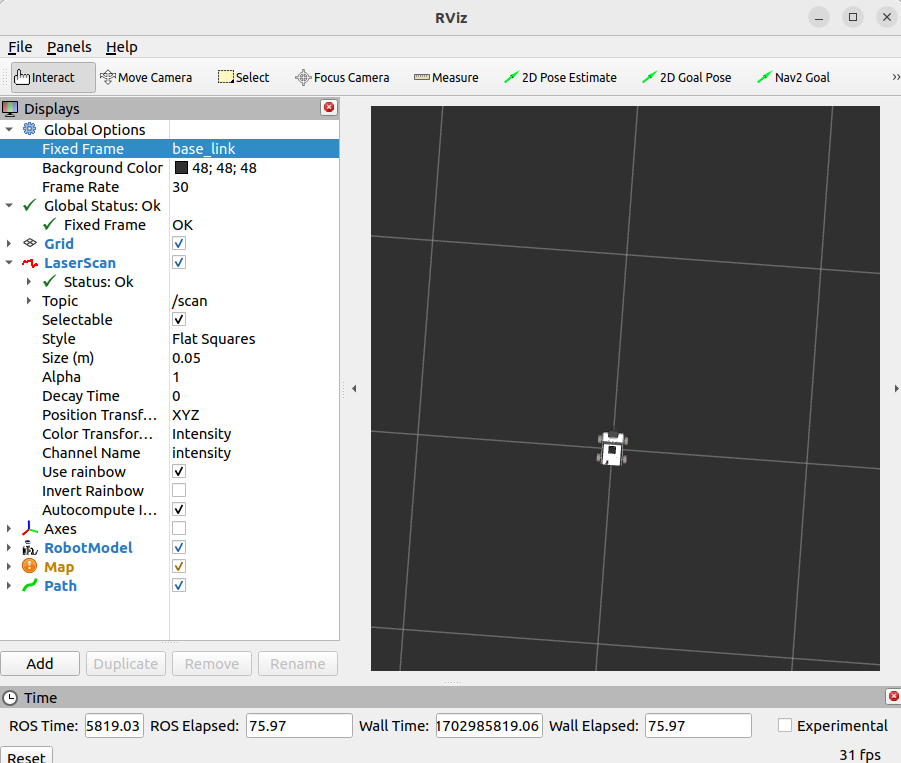Click the LaserScan red wave icon
Image resolution: width=901 pixels, height=763 pixels.
pyautogui.click(x=30, y=263)
